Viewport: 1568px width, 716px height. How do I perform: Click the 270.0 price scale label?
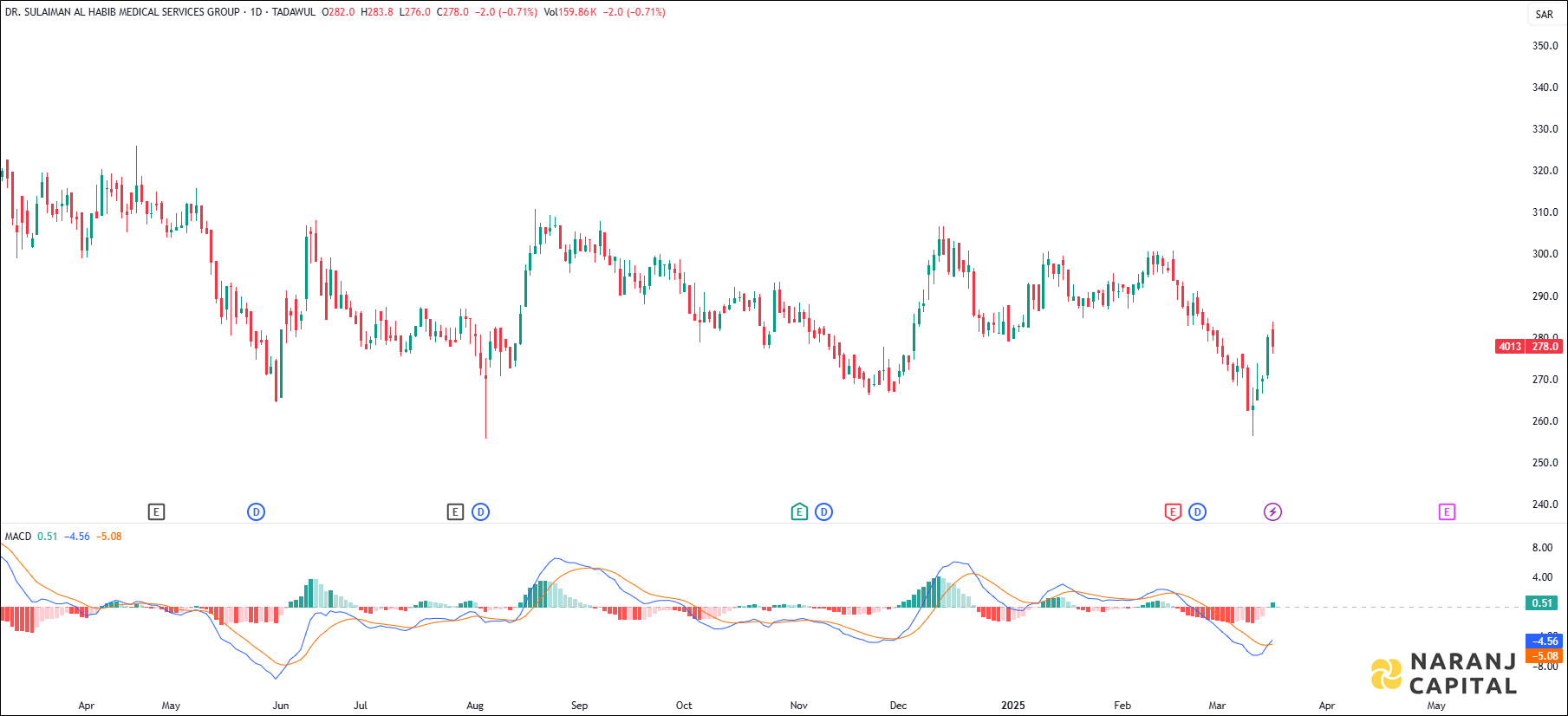1545,380
